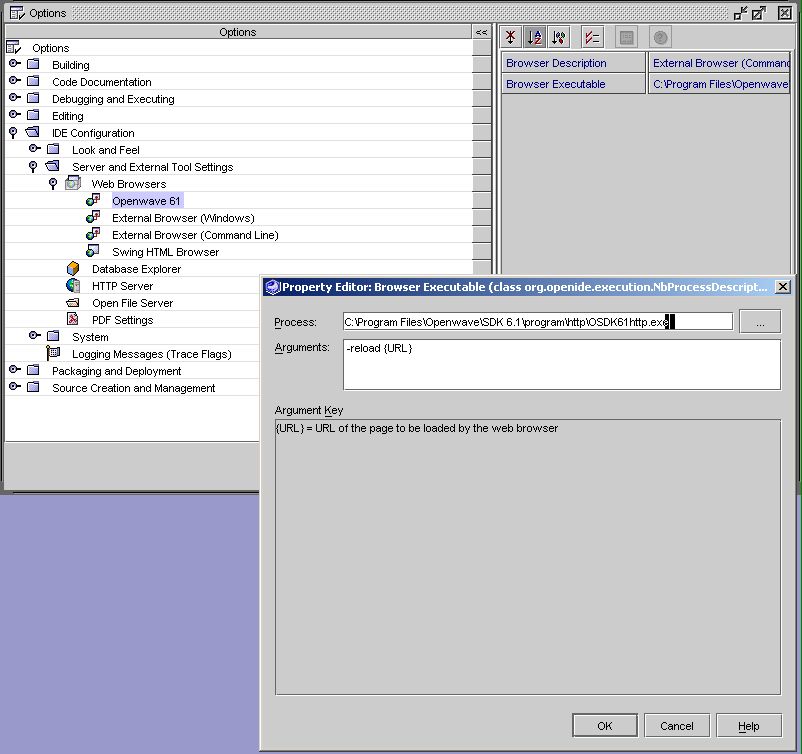Select the HTTP Server item

(122, 286)
